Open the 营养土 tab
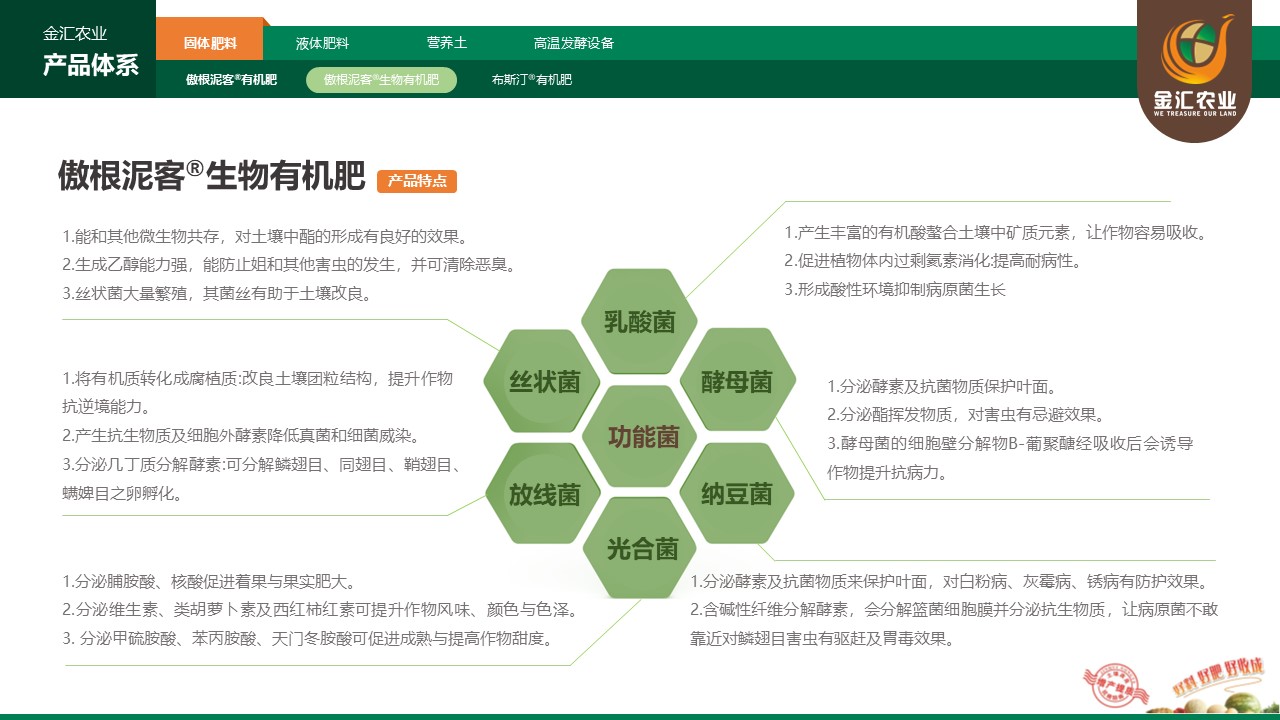The image size is (1280, 720). [x=447, y=43]
